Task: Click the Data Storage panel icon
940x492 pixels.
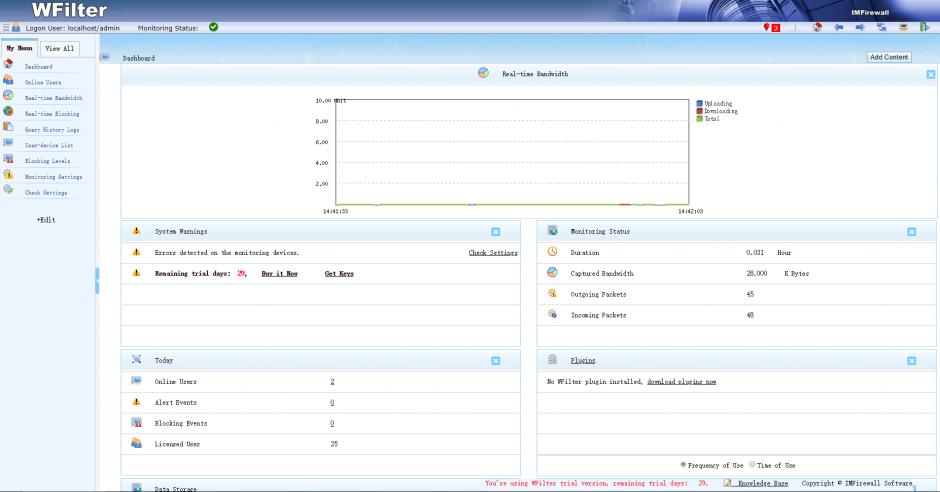Action: [x=136, y=488]
